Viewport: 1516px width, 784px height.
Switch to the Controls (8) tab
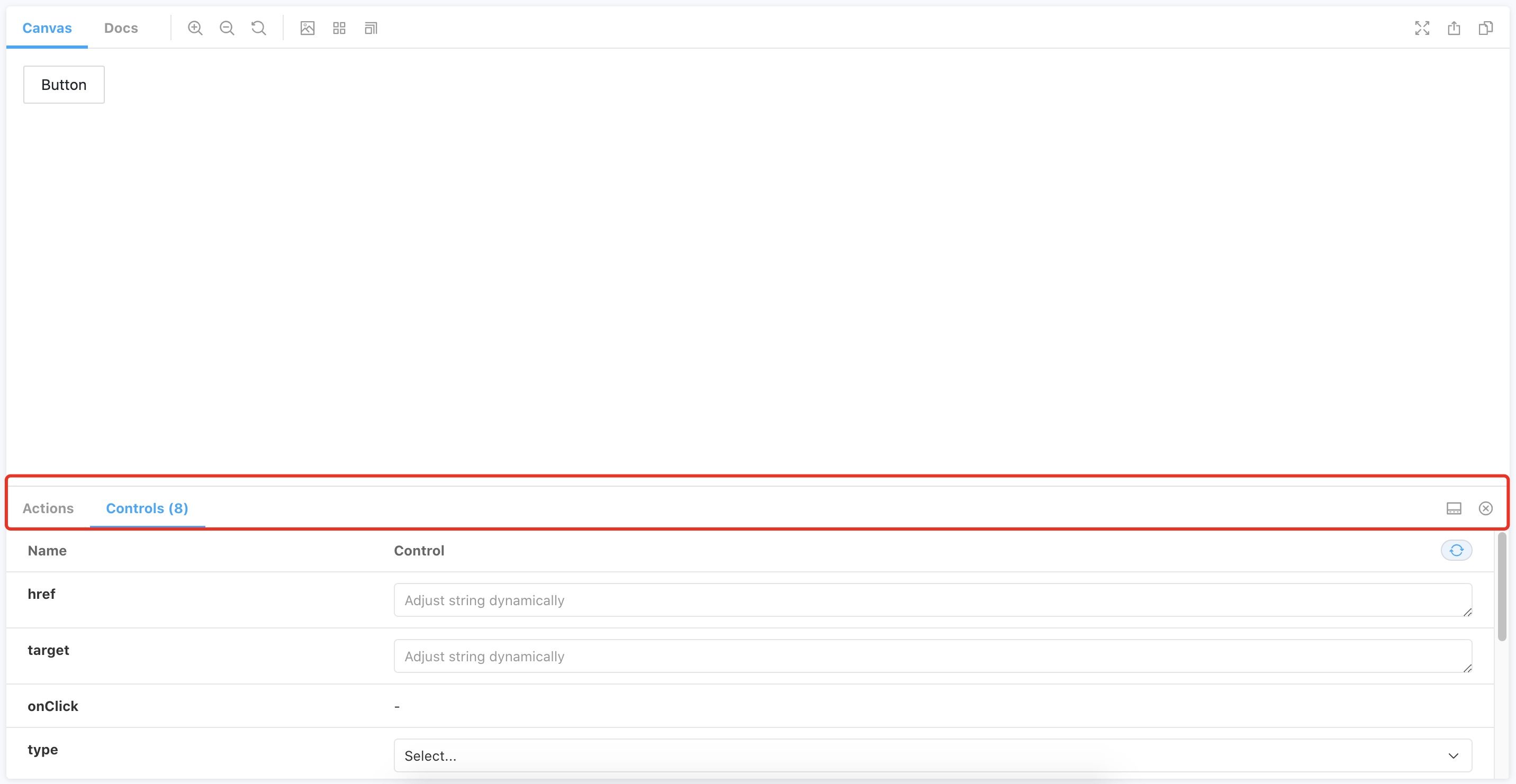point(147,508)
